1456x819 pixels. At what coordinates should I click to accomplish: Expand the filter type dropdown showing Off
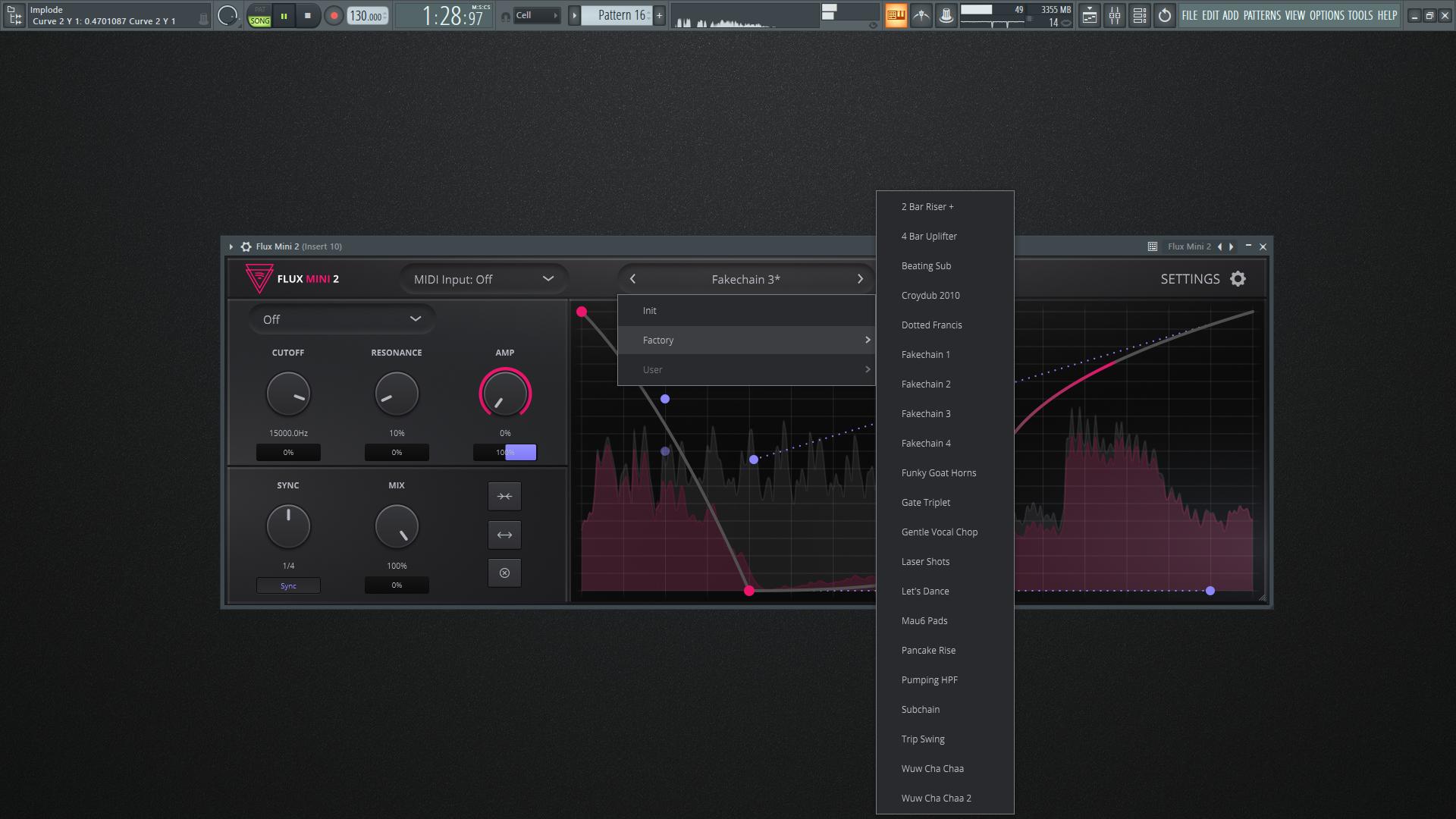[x=341, y=319]
